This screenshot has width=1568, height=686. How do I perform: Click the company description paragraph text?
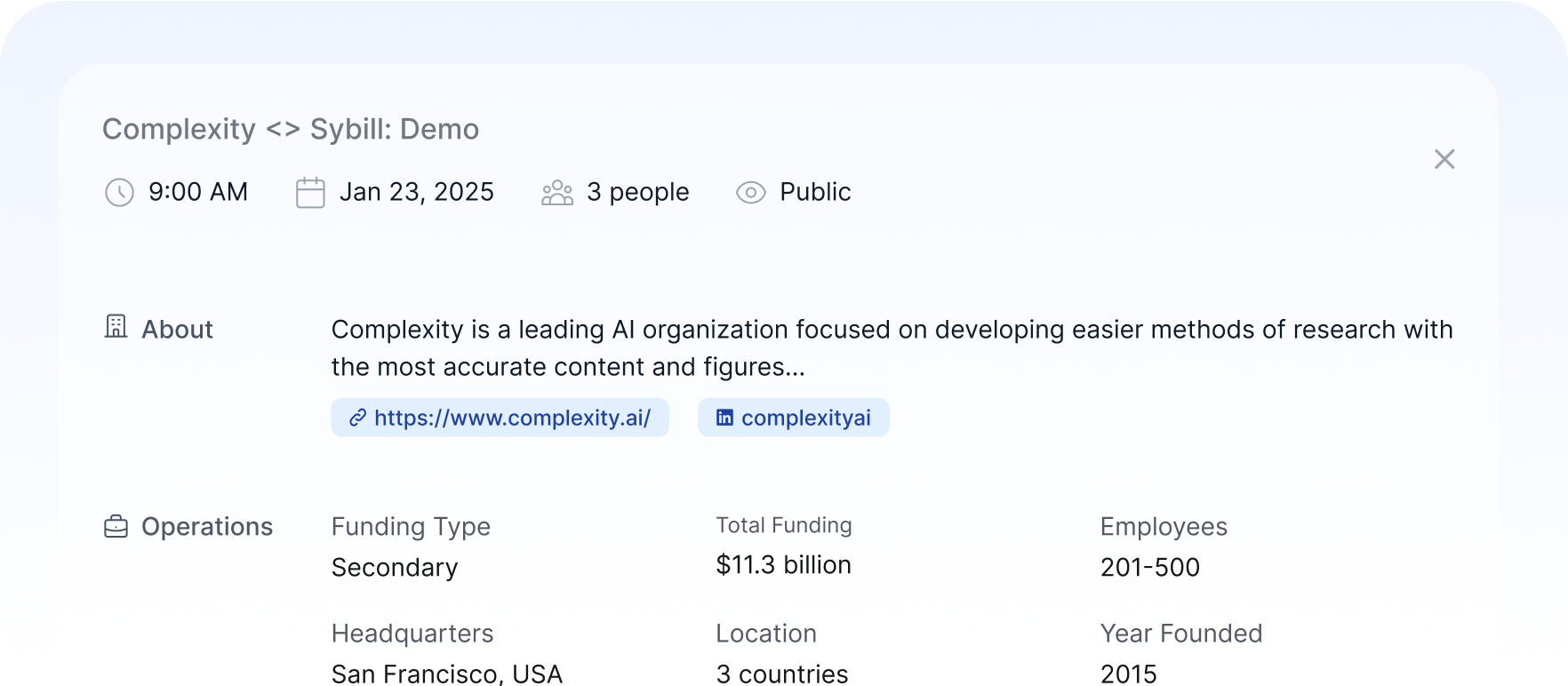point(892,348)
